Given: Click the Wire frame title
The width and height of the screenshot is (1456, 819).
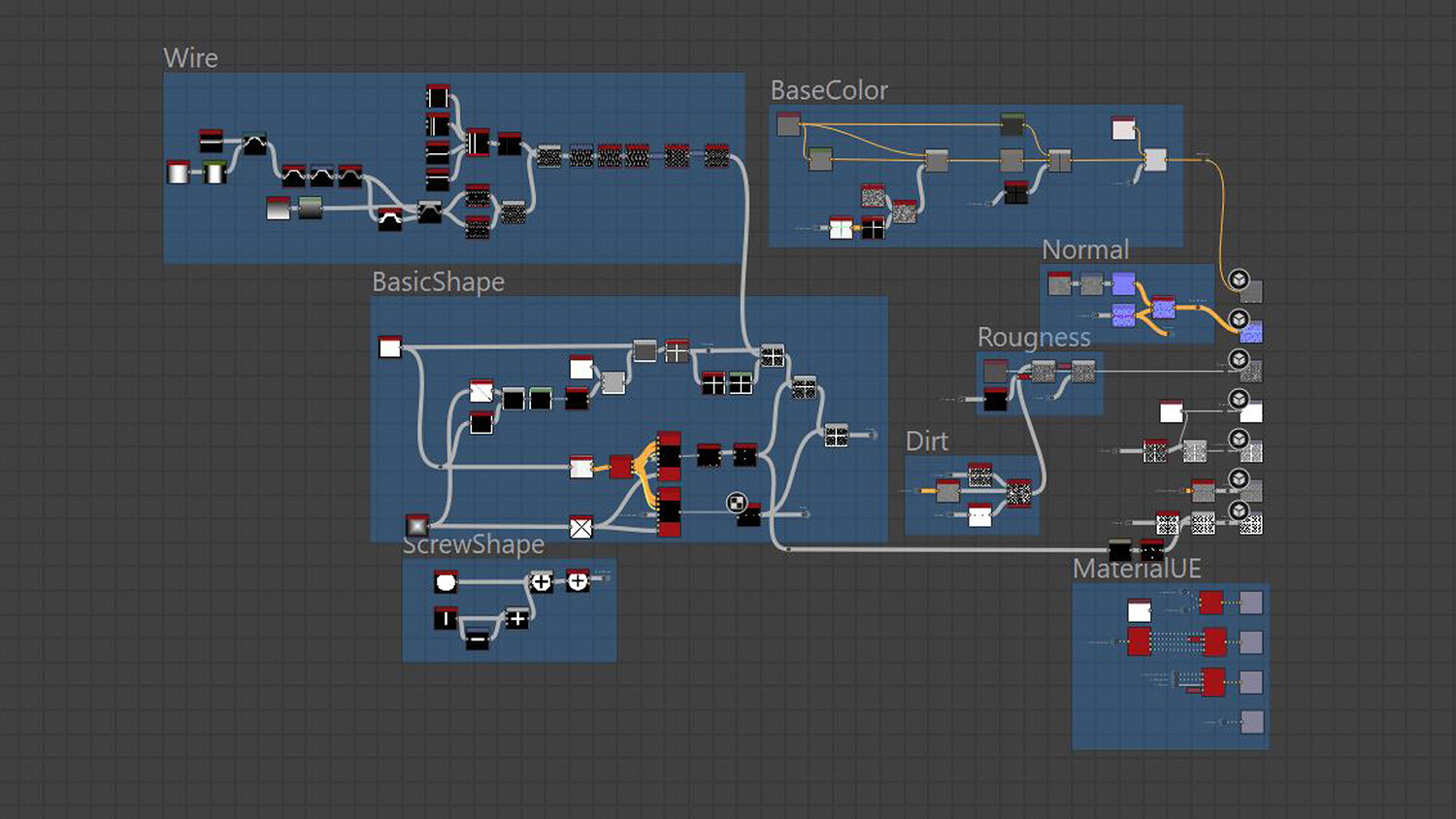Looking at the screenshot, I should tap(190, 57).
